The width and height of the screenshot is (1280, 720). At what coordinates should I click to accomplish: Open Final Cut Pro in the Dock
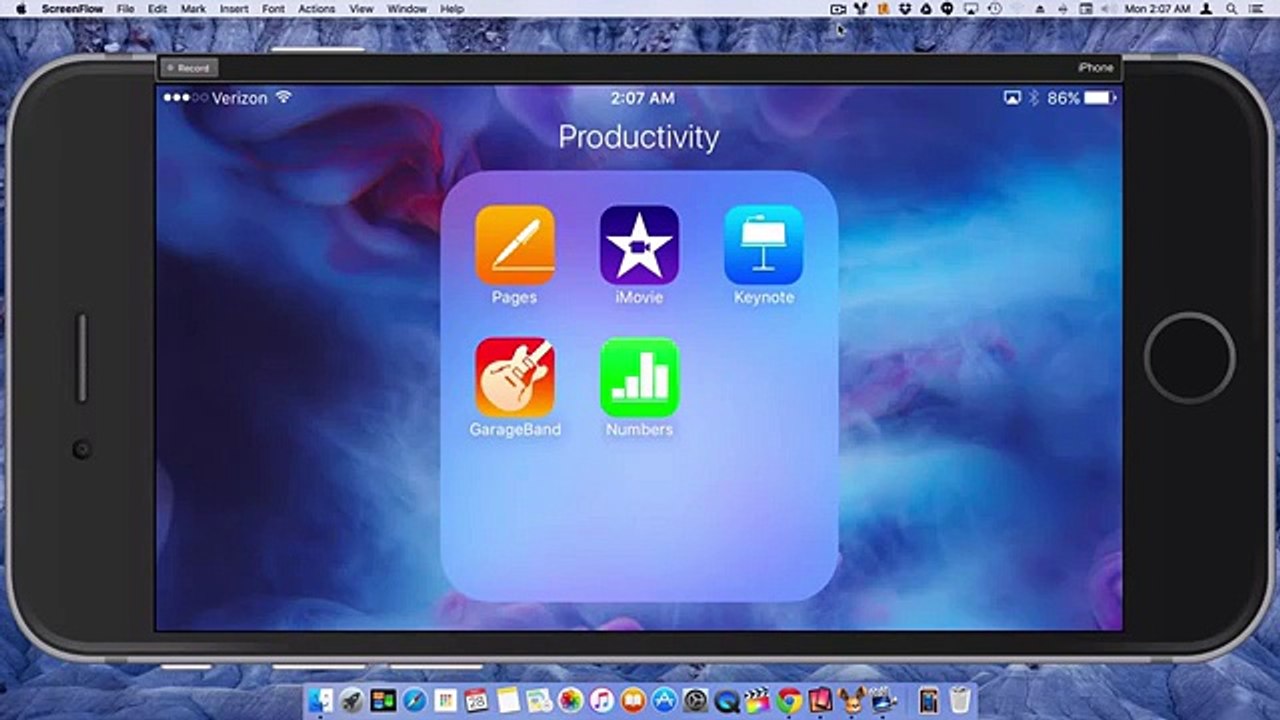pyautogui.click(x=757, y=700)
